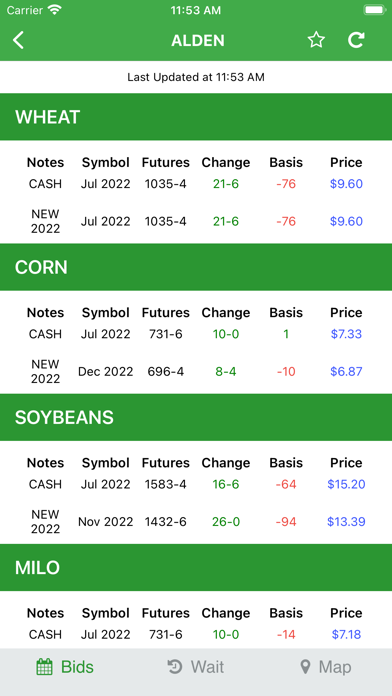Open the Map tab
392x696 pixels.
coord(325,667)
